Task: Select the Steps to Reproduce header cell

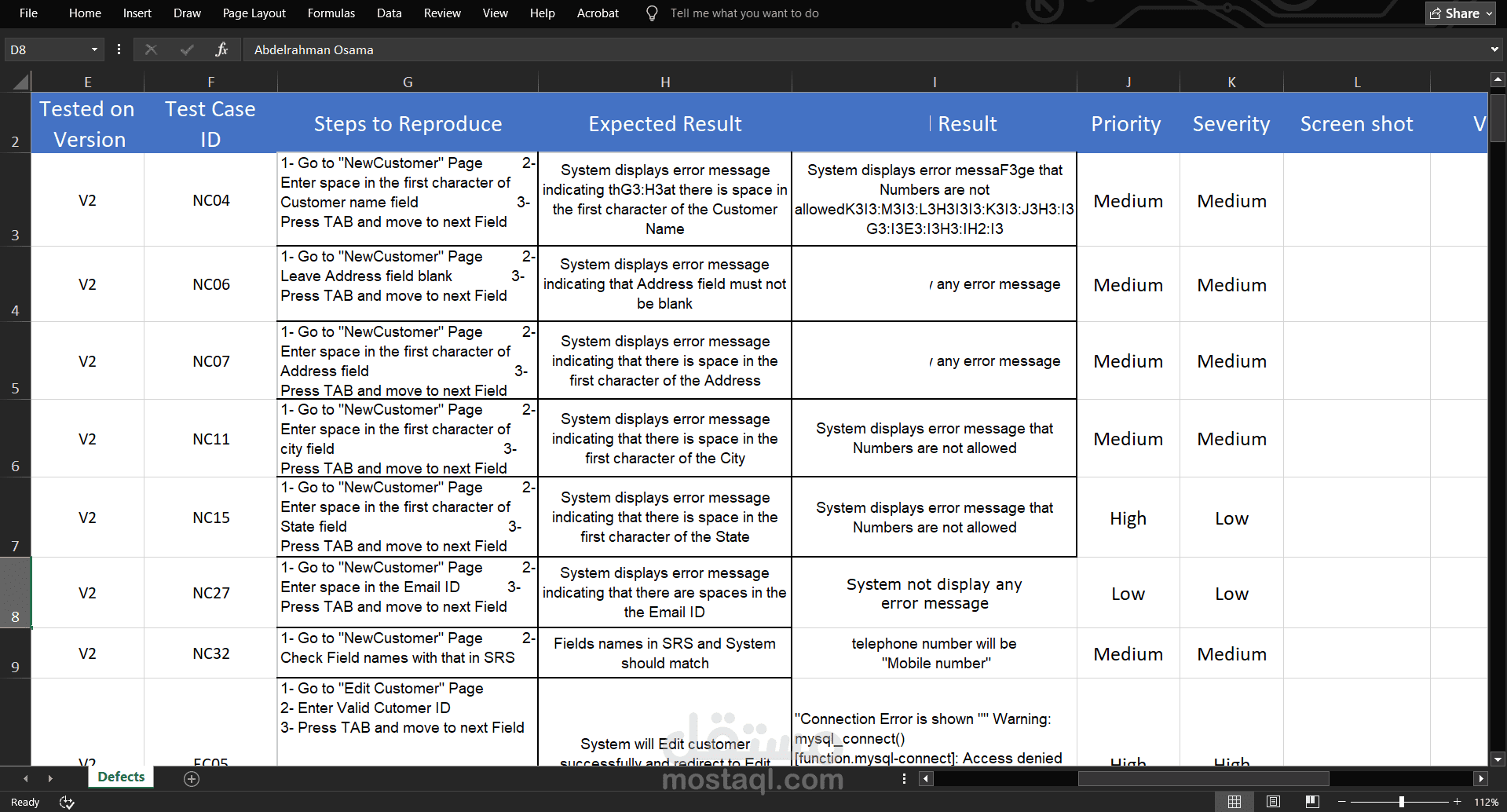Action: [x=408, y=123]
